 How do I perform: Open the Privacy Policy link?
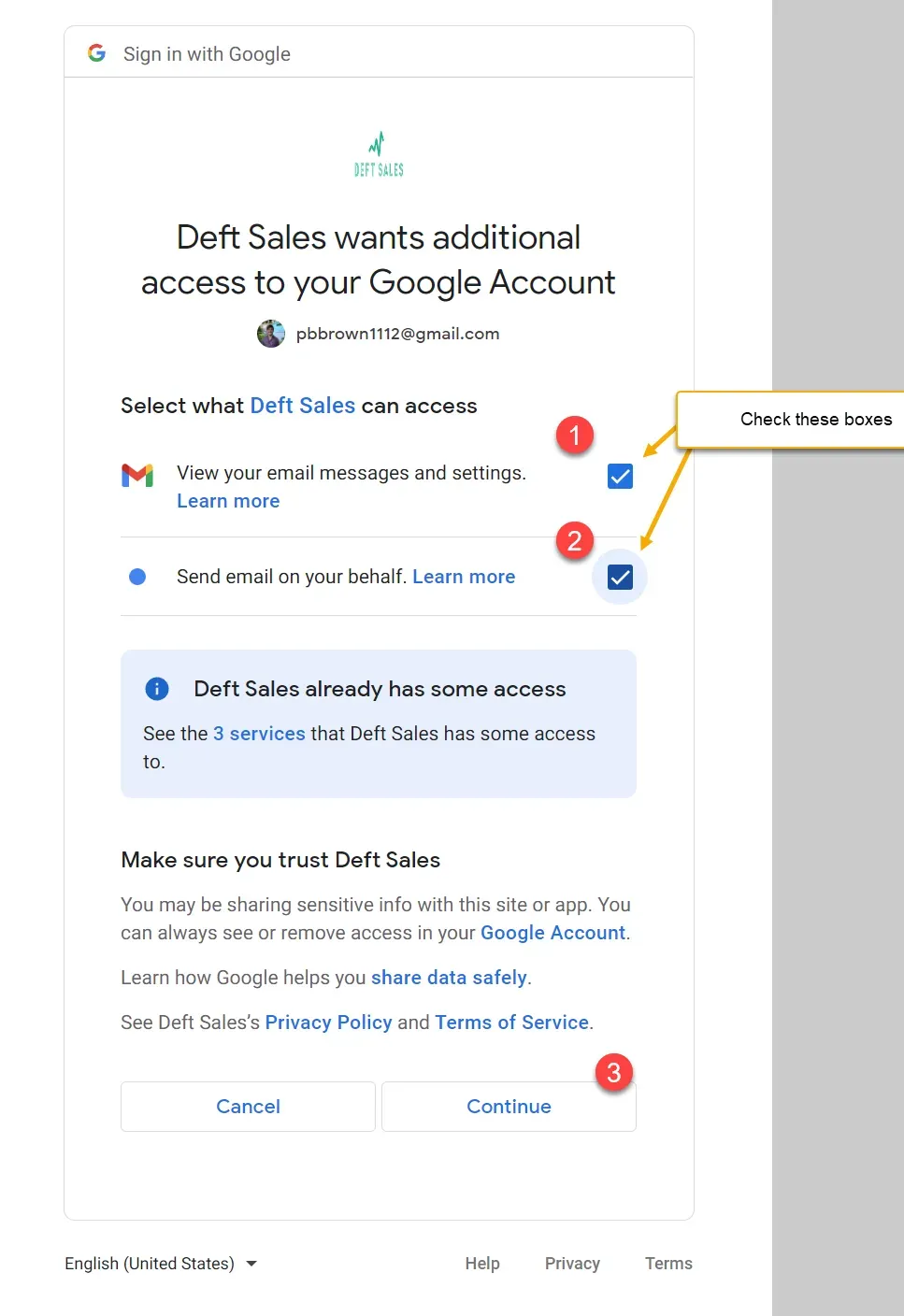pos(328,1023)
